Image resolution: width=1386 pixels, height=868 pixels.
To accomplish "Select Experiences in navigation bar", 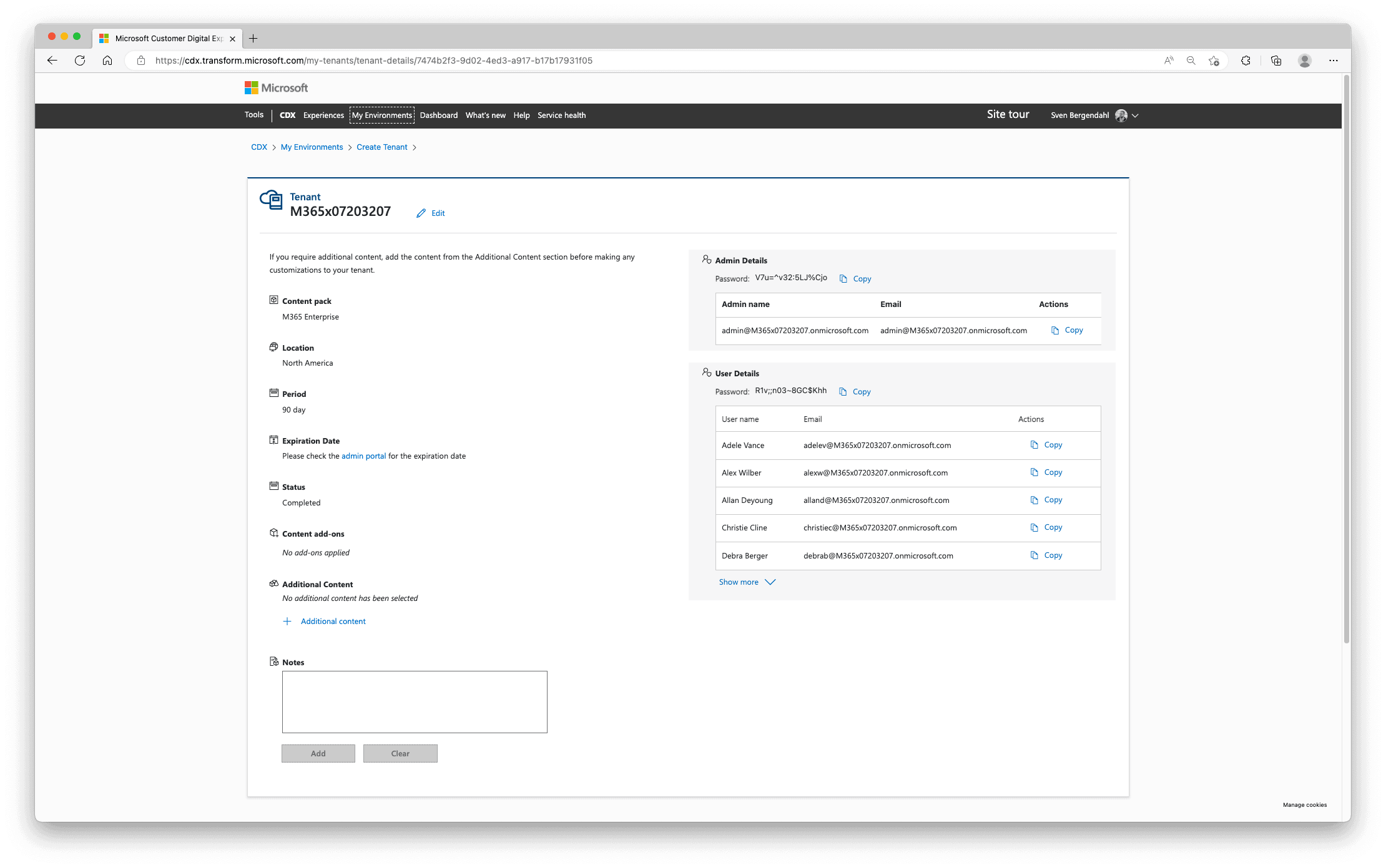I will (x=323, y=115).
